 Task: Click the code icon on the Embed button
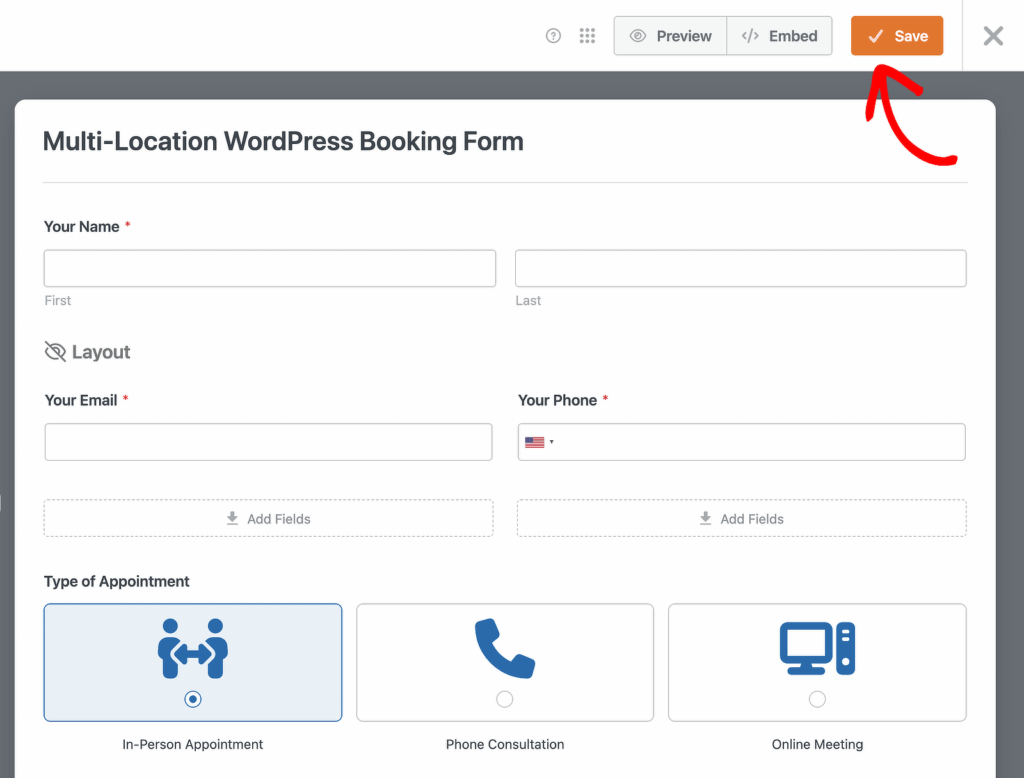(751, 35)
